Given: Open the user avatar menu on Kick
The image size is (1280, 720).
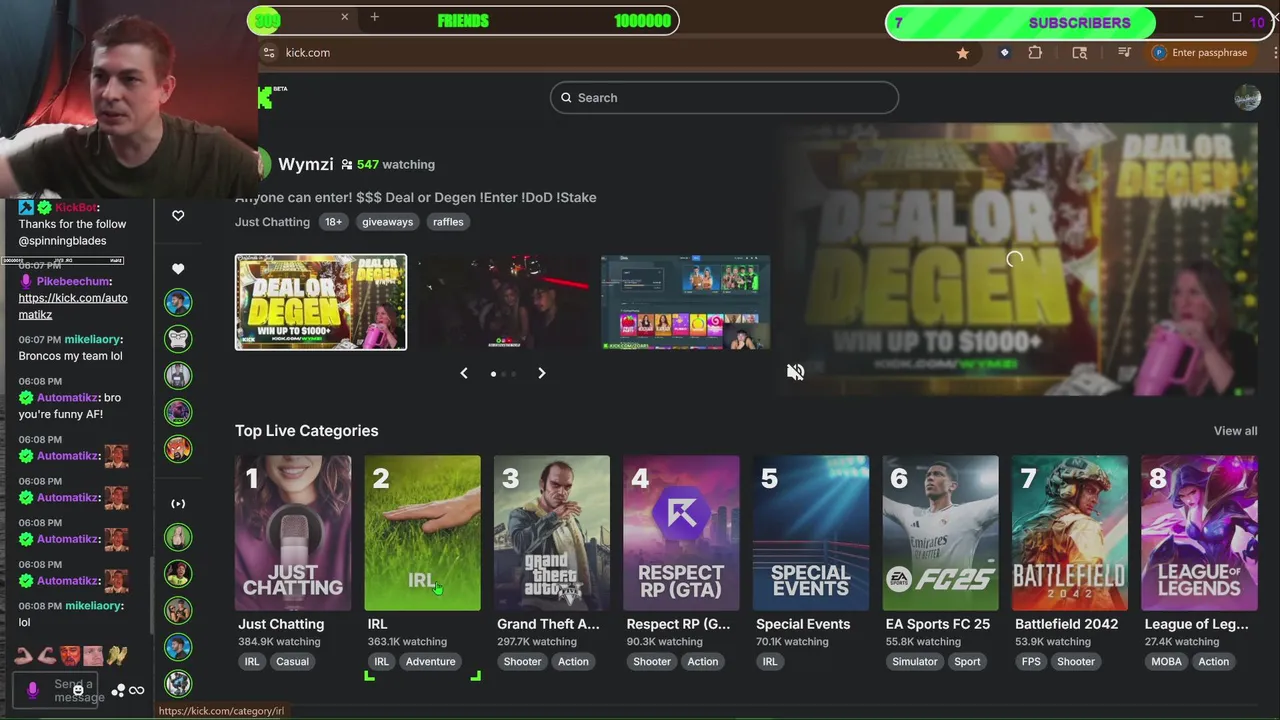Looking at the screenshot, I should (1247, 97).
